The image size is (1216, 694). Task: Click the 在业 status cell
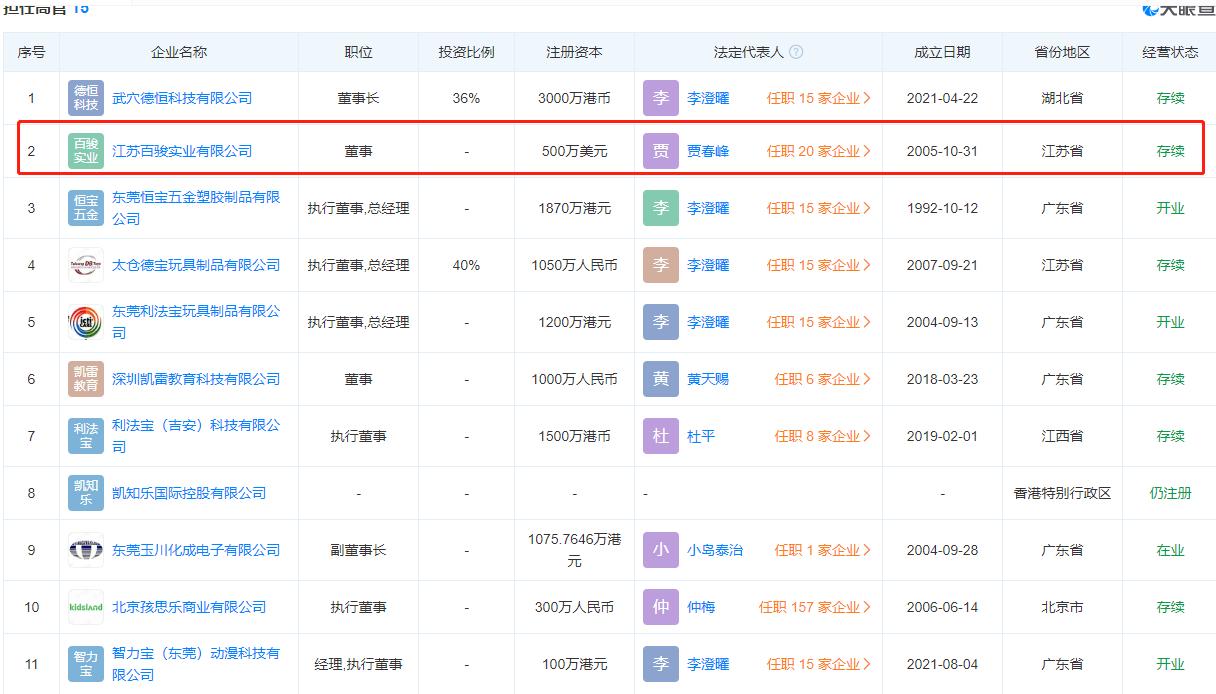point(1170,550)
